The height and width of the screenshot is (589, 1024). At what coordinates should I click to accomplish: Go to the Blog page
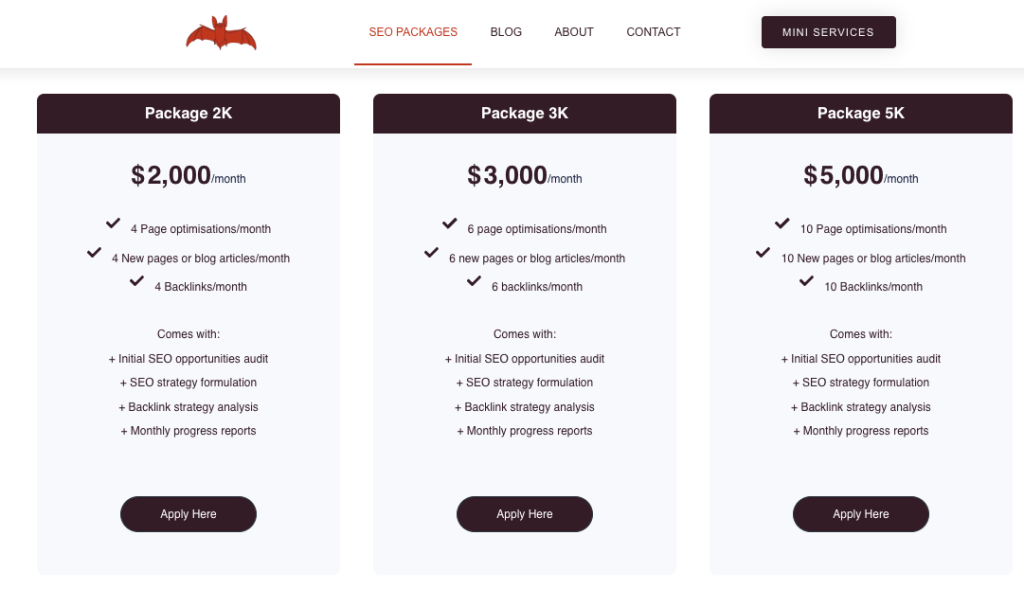coord(506,32)
